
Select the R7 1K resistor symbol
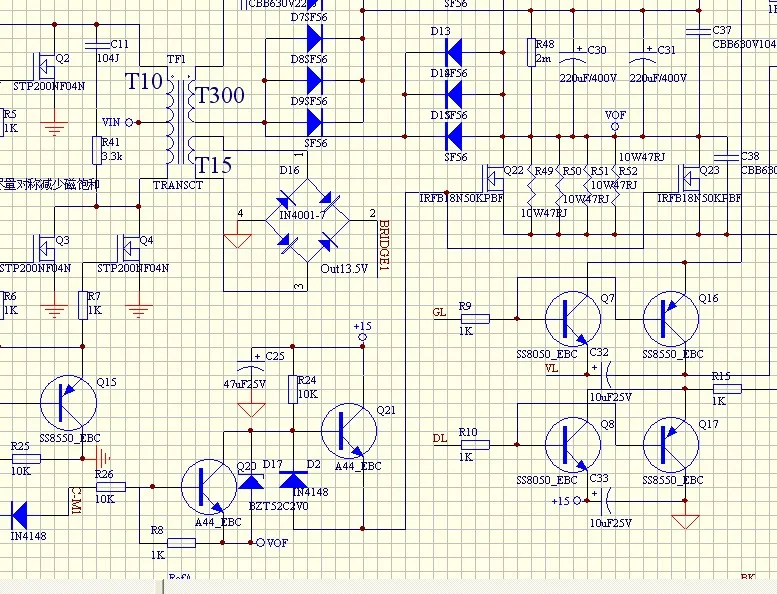[x=83, y=305]
